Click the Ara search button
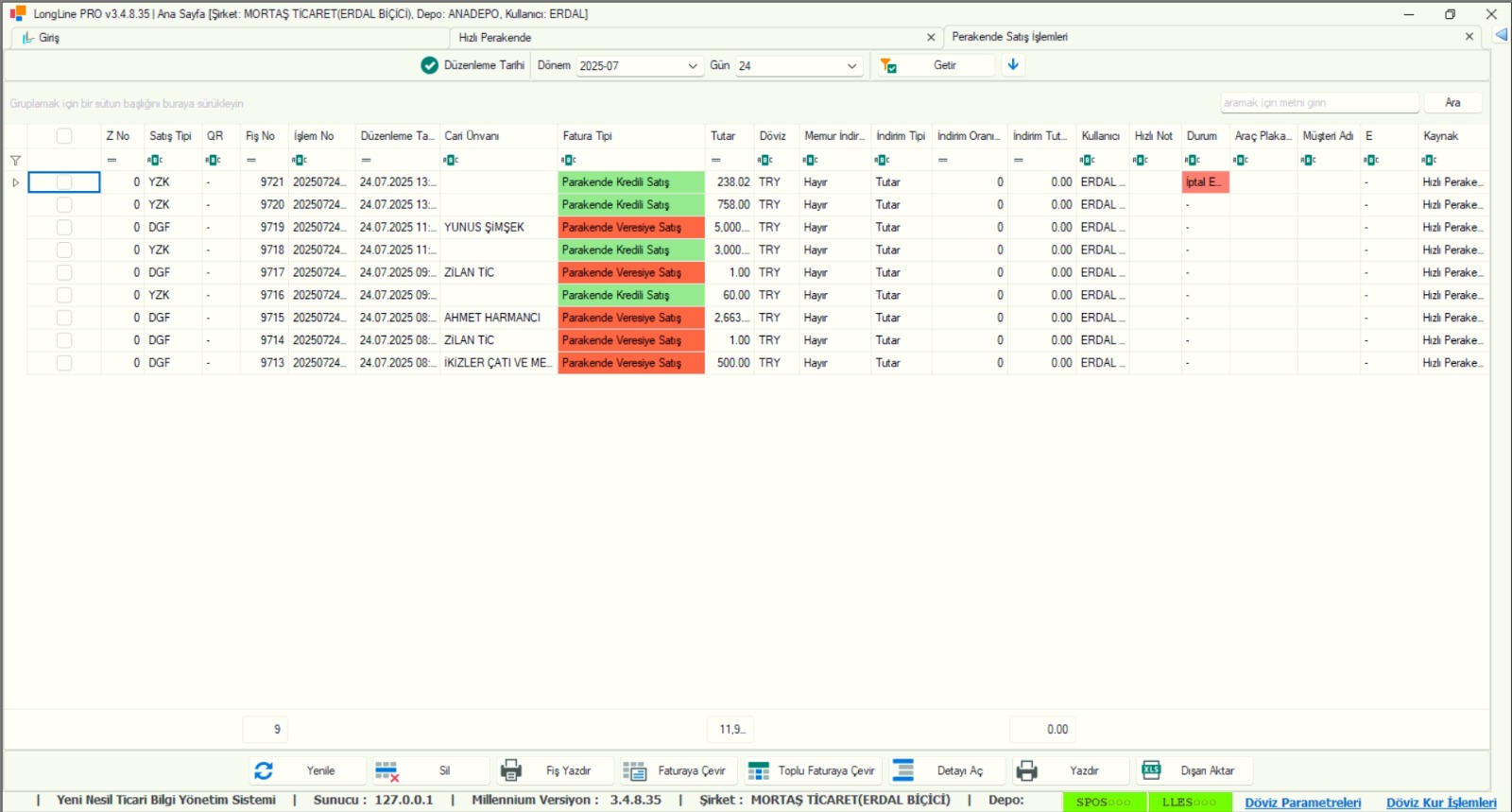 (x=1452, y=102)
